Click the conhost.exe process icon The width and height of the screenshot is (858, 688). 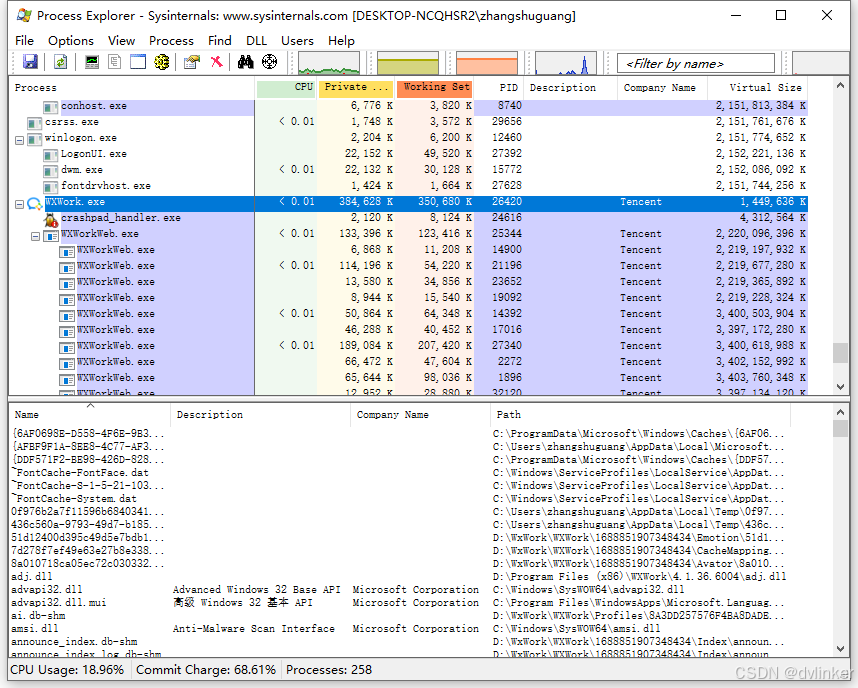click(x=51, y=107)
